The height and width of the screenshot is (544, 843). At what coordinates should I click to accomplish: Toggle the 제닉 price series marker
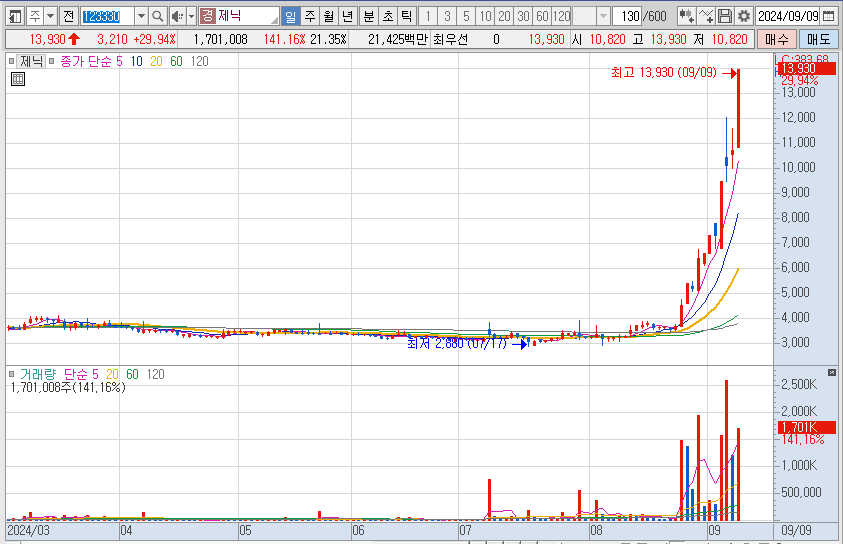(x=11, y=61)
